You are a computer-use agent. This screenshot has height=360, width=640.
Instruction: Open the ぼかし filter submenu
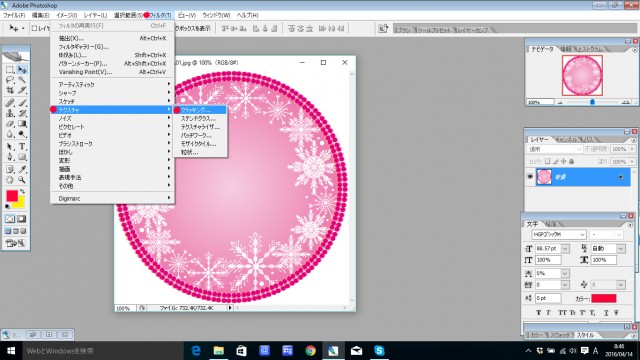112,152
